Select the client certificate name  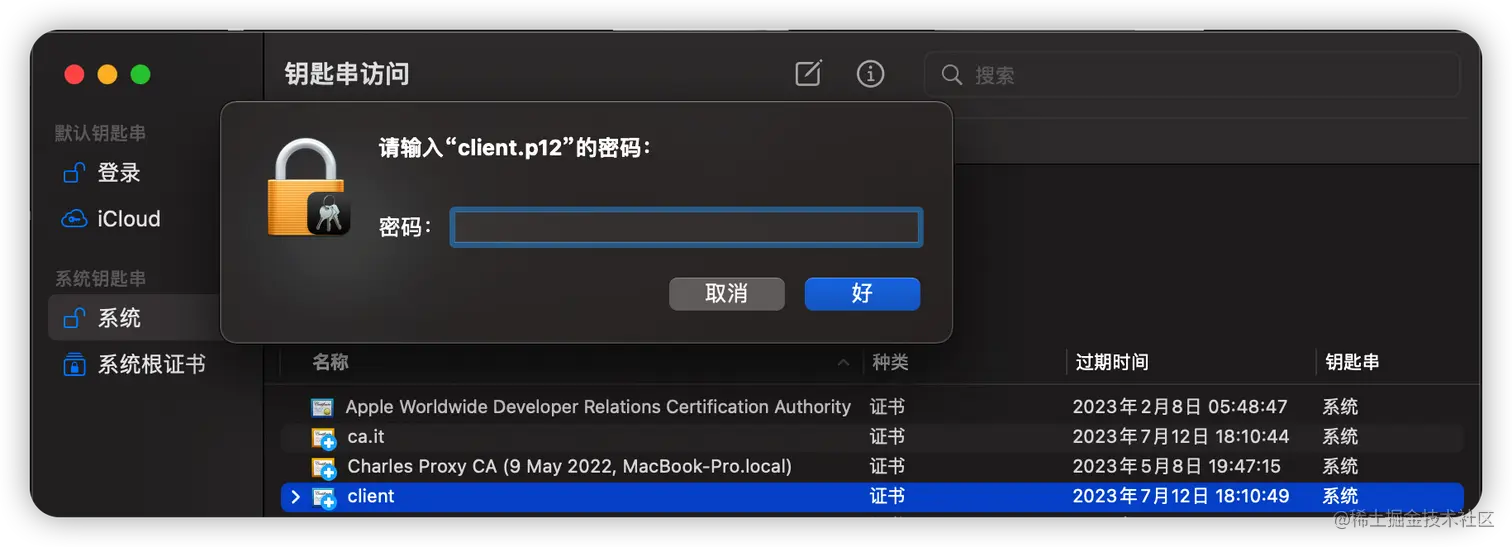[371, 496]
